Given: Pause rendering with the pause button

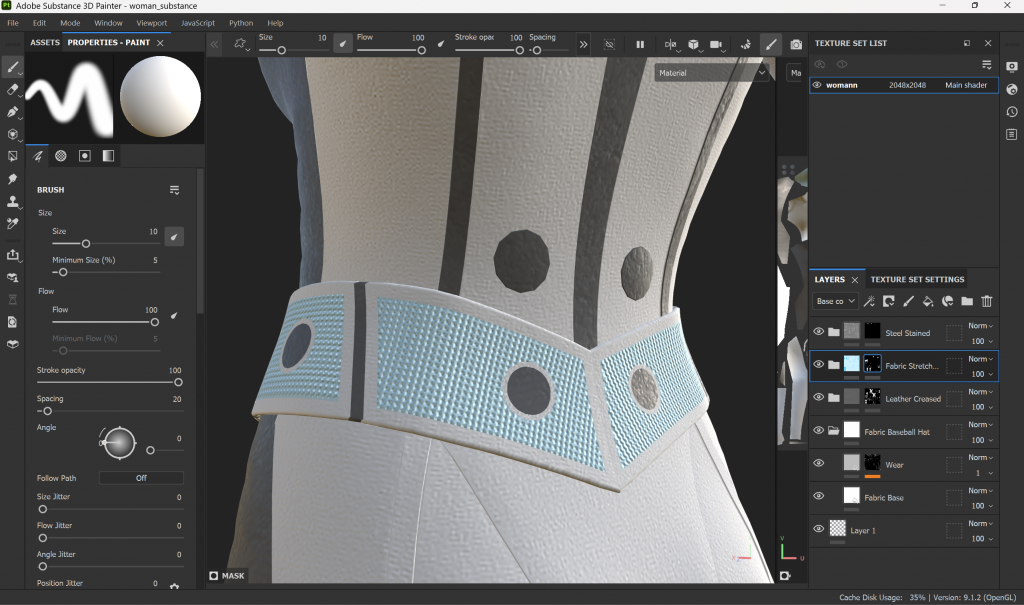Looking at the screenshot, I should (x=640, y=45).
